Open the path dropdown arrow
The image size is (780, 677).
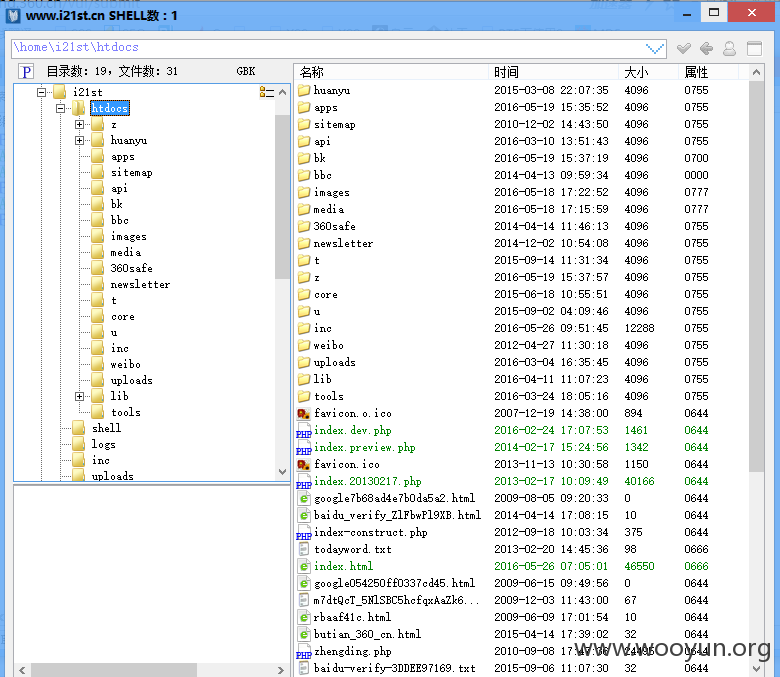click(x=655, y=48)
